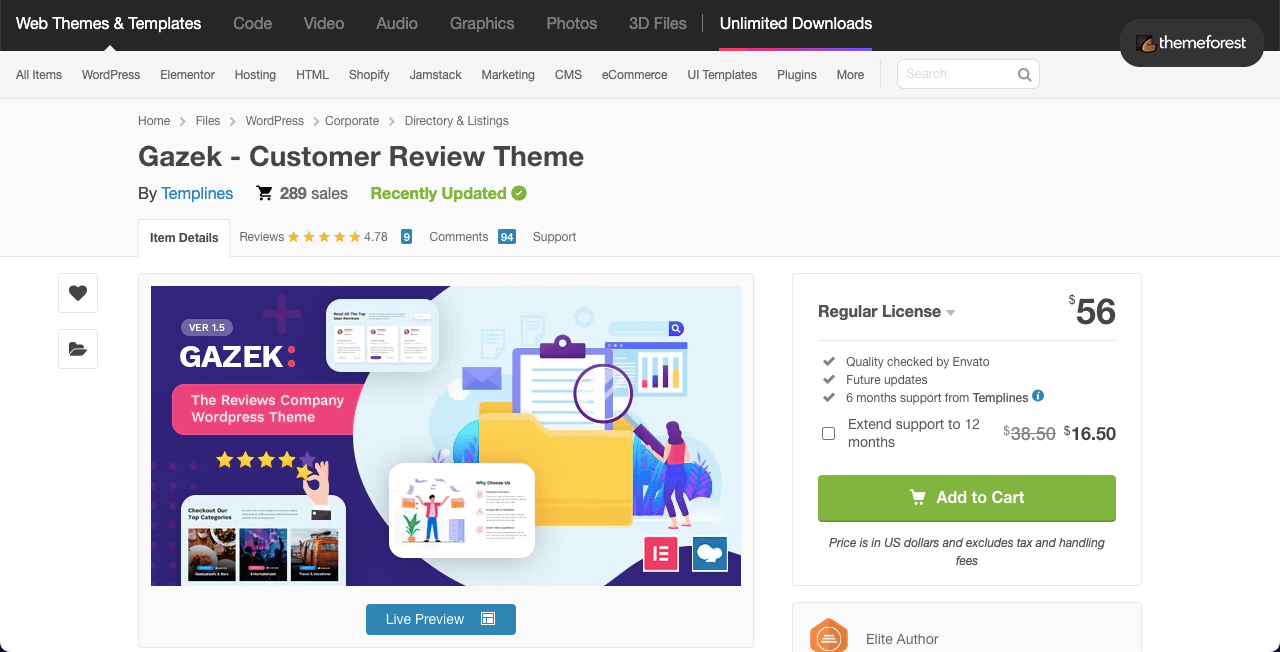Click the Recently Updated label
This screenshot has width=1280, height=652.
[438, 193]
